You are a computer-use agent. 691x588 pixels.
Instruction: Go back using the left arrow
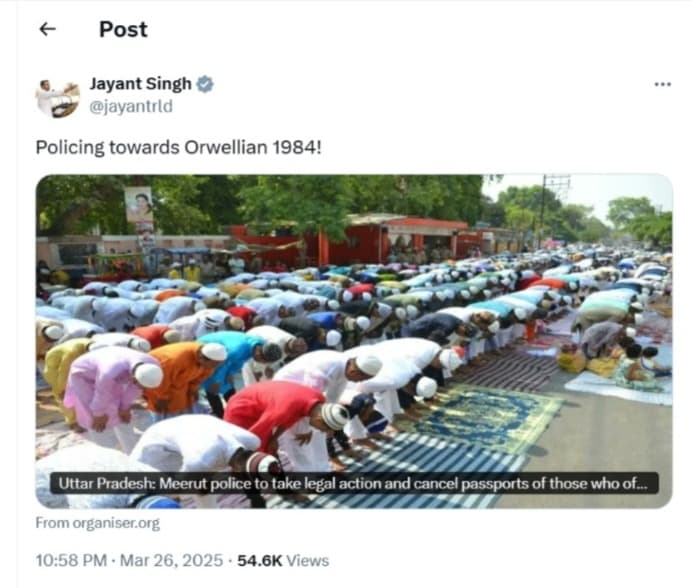coord(48,30)
